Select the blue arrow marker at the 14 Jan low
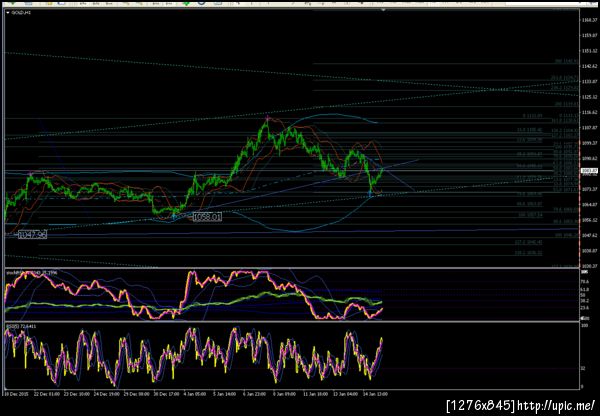This screenshot has width=600, height=416. pyautogui.click(x=370, y=194)
